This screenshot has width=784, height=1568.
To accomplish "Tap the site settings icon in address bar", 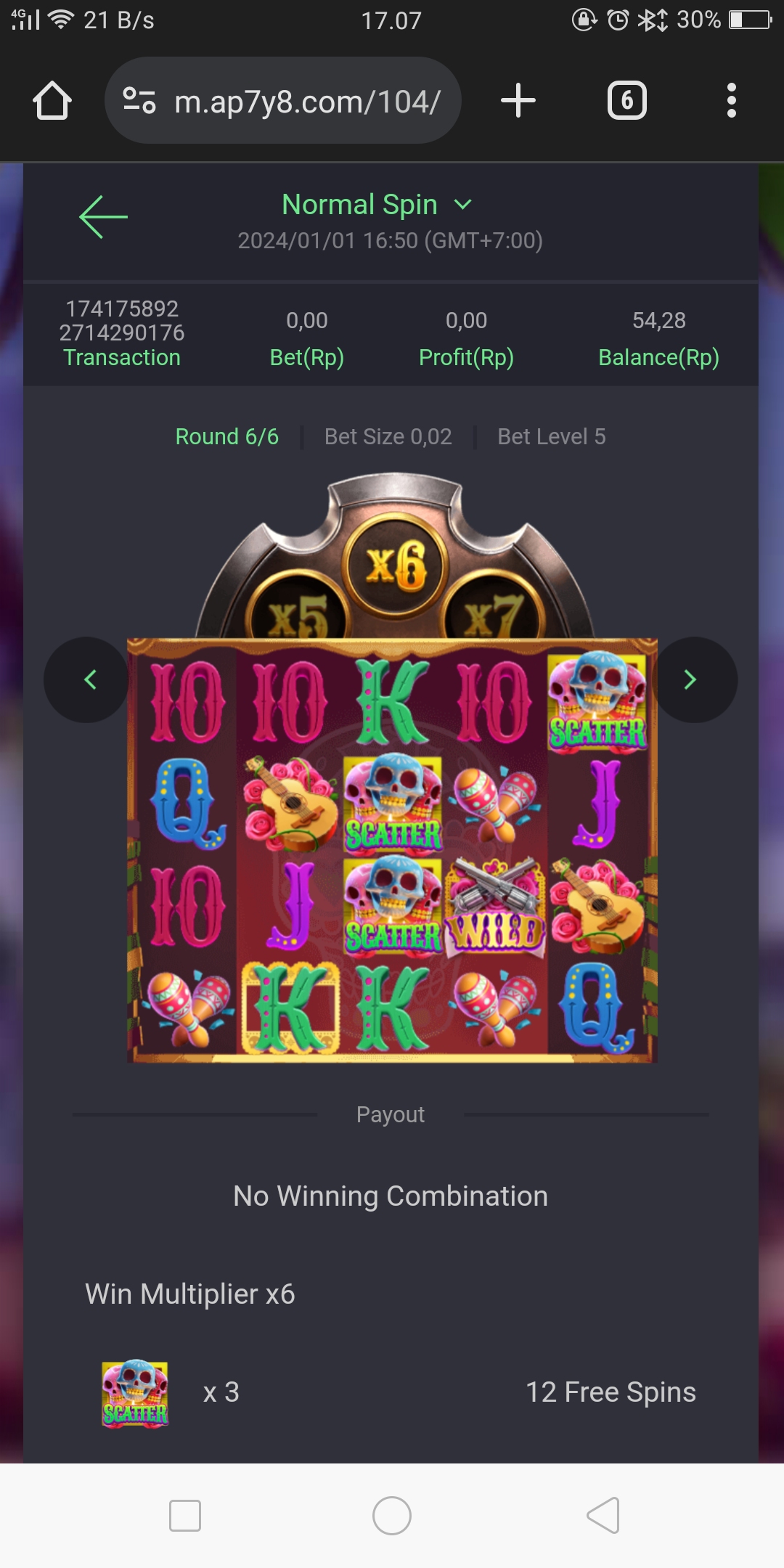I will (x=139, y=100).
